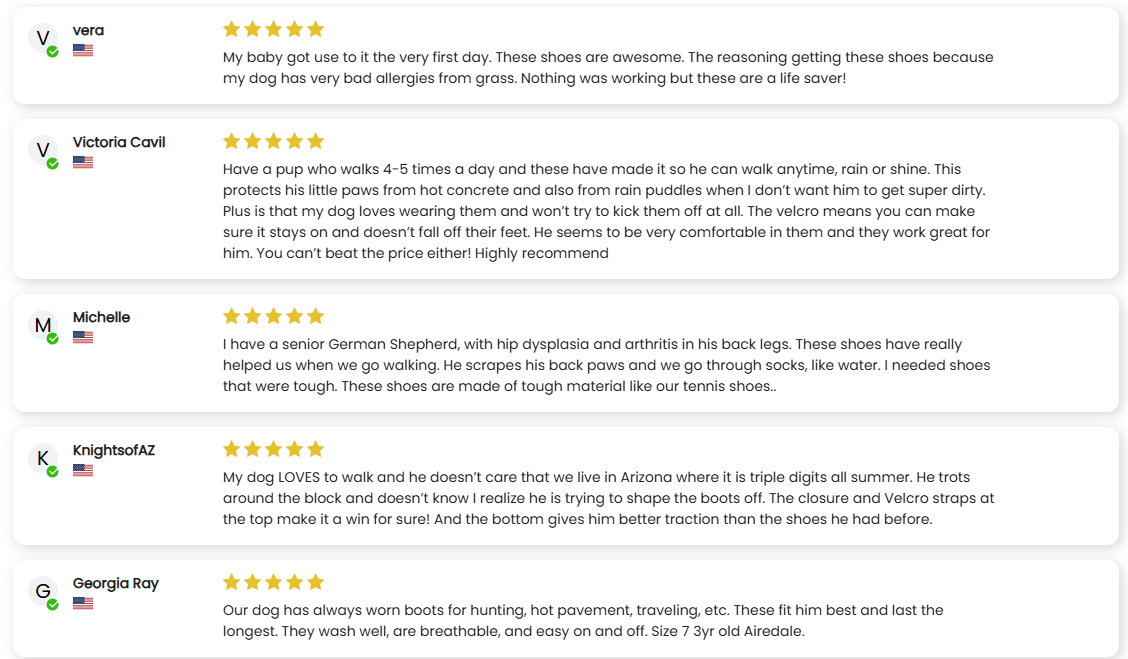This screenshot has height=659, width=1128.
Task: Click vera's avatar circle
Action: [43, 39]
